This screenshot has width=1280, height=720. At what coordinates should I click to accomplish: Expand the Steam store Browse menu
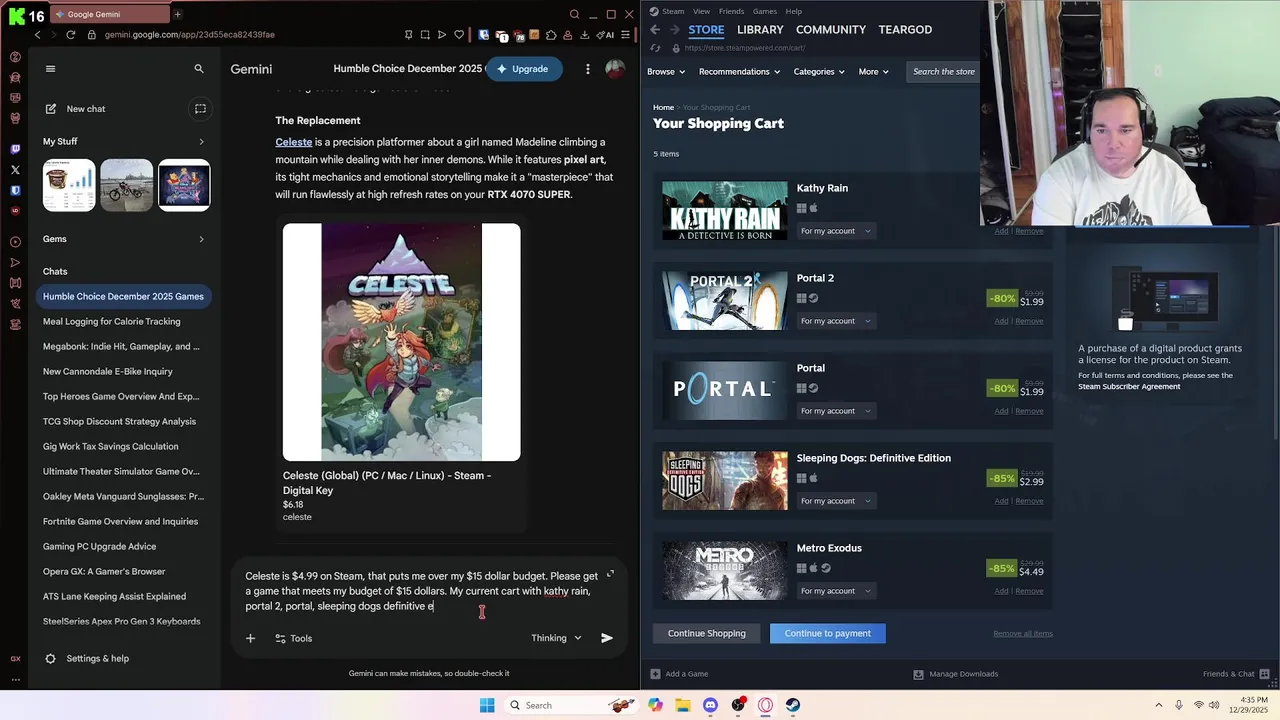click(x=666, y=72)
